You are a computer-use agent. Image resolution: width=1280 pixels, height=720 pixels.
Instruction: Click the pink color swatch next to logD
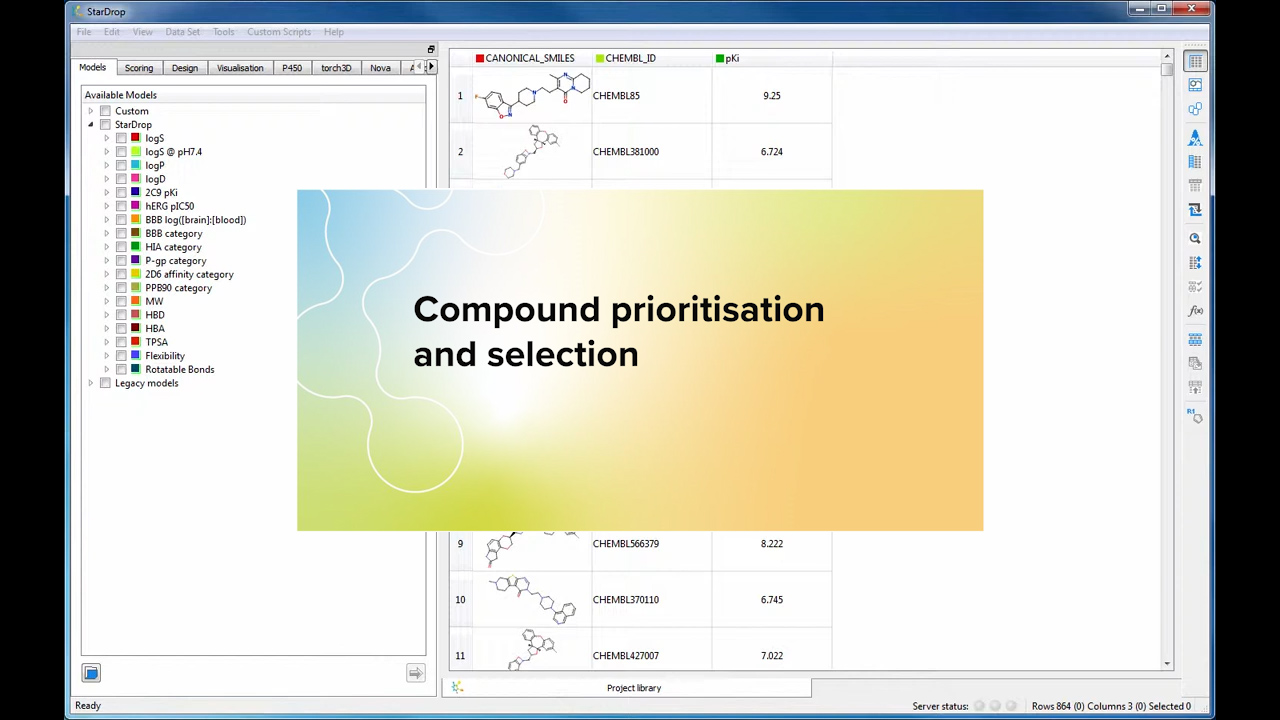[x=135, y=178]
